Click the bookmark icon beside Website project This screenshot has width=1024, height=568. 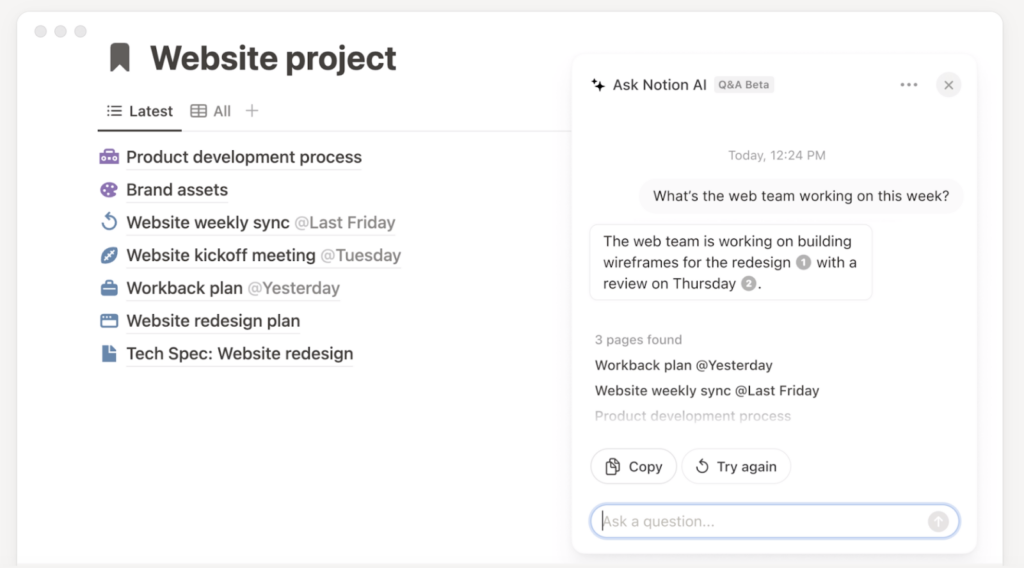120,57
